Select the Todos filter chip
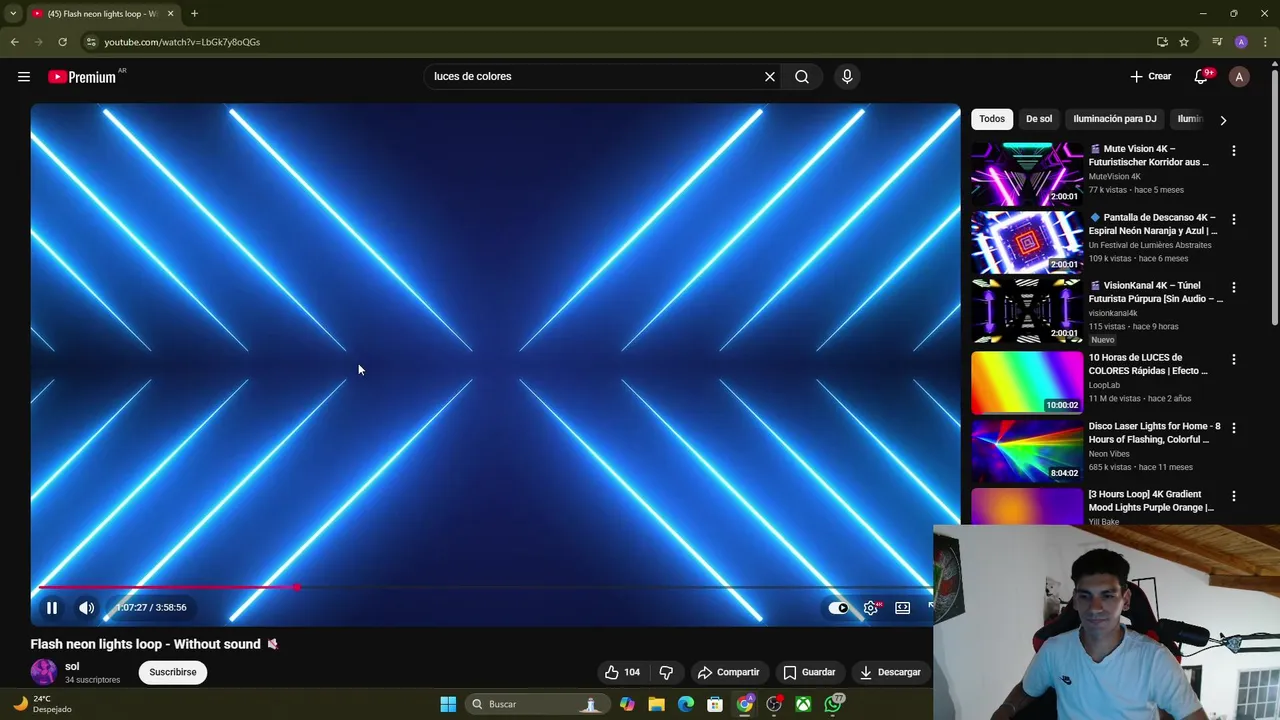1280x720 pixels. point(992,119)
